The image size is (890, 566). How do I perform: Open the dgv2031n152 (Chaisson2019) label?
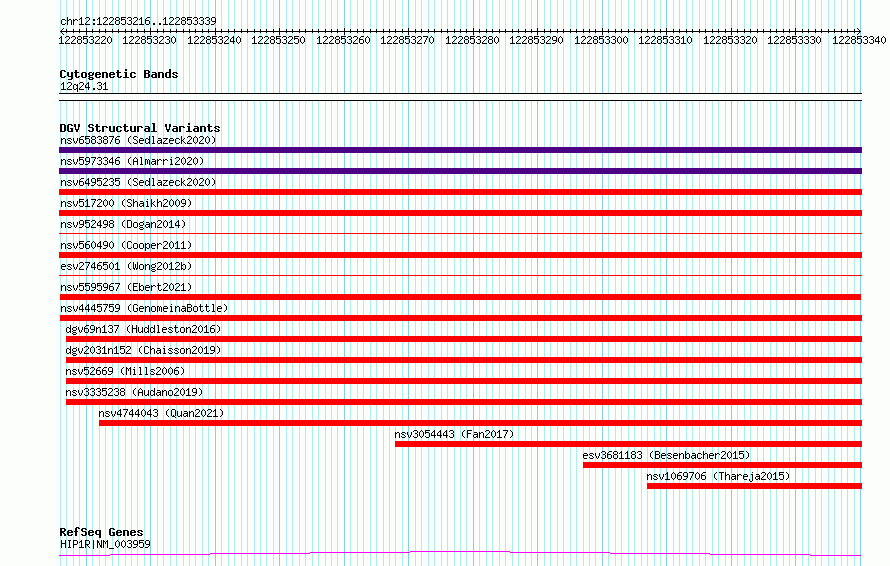tap(143, 350)
